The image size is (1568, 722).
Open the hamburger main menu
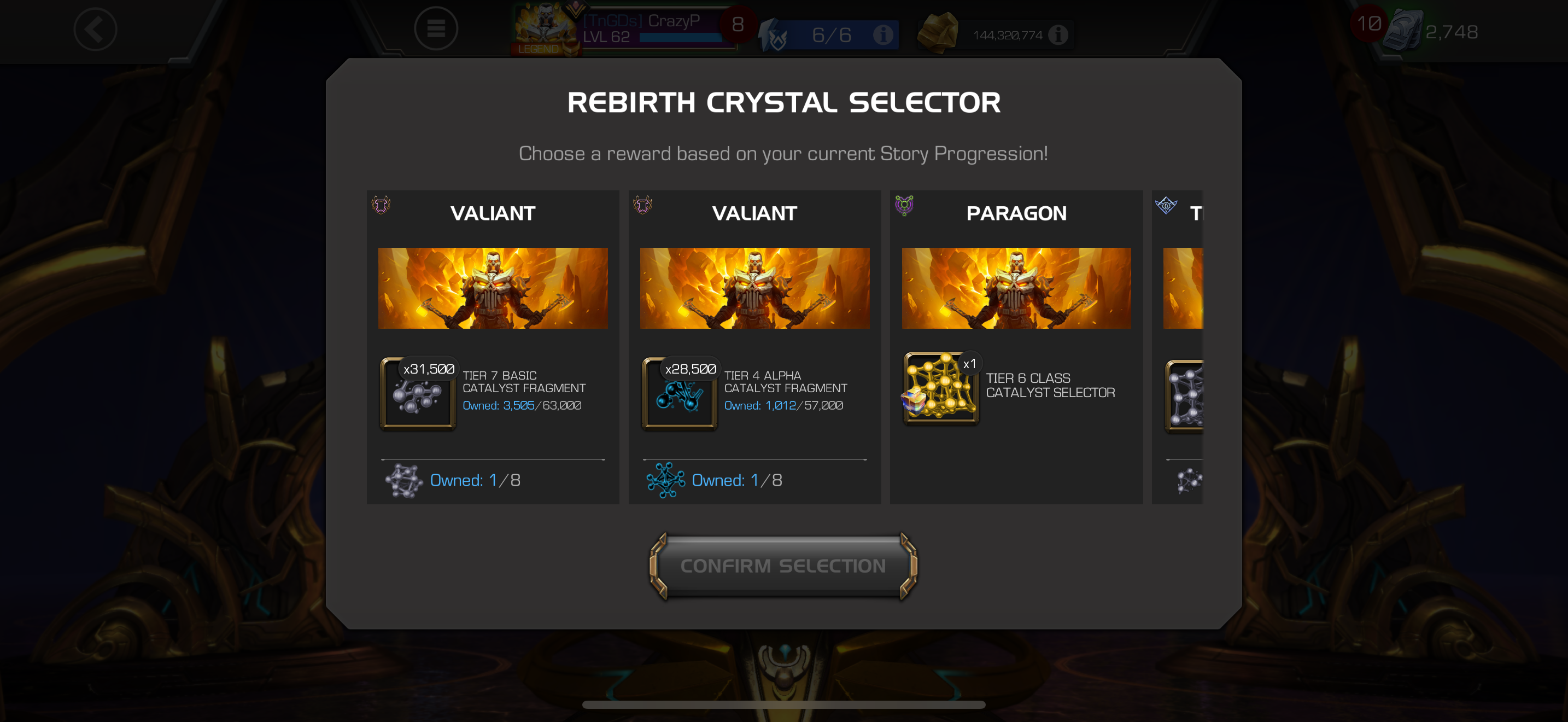pyautogui.click(x=436, y=28)
